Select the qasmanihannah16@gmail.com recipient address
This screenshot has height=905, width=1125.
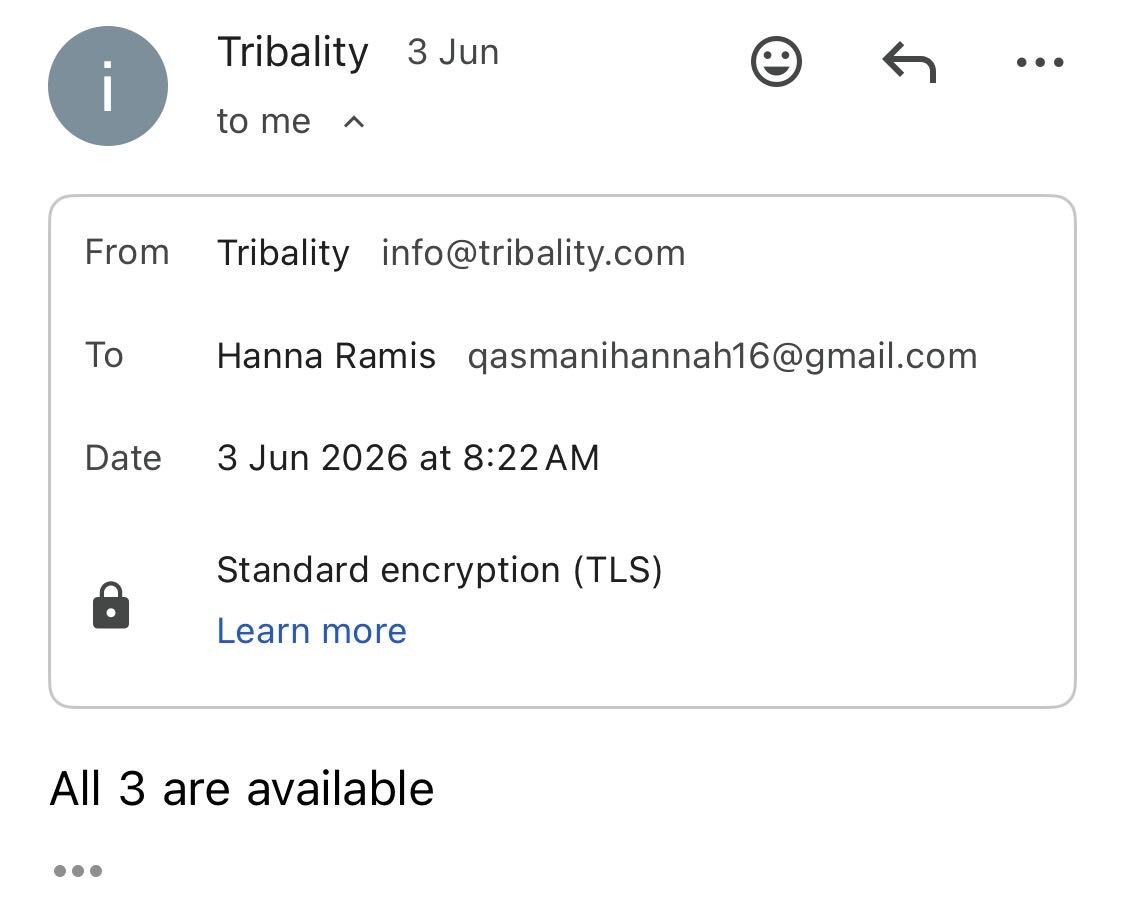tap(722, 357)
